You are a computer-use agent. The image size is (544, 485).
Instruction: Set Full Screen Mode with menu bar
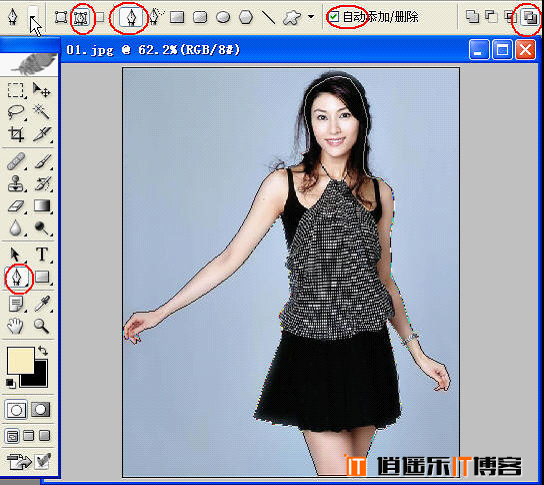(28, 435)
